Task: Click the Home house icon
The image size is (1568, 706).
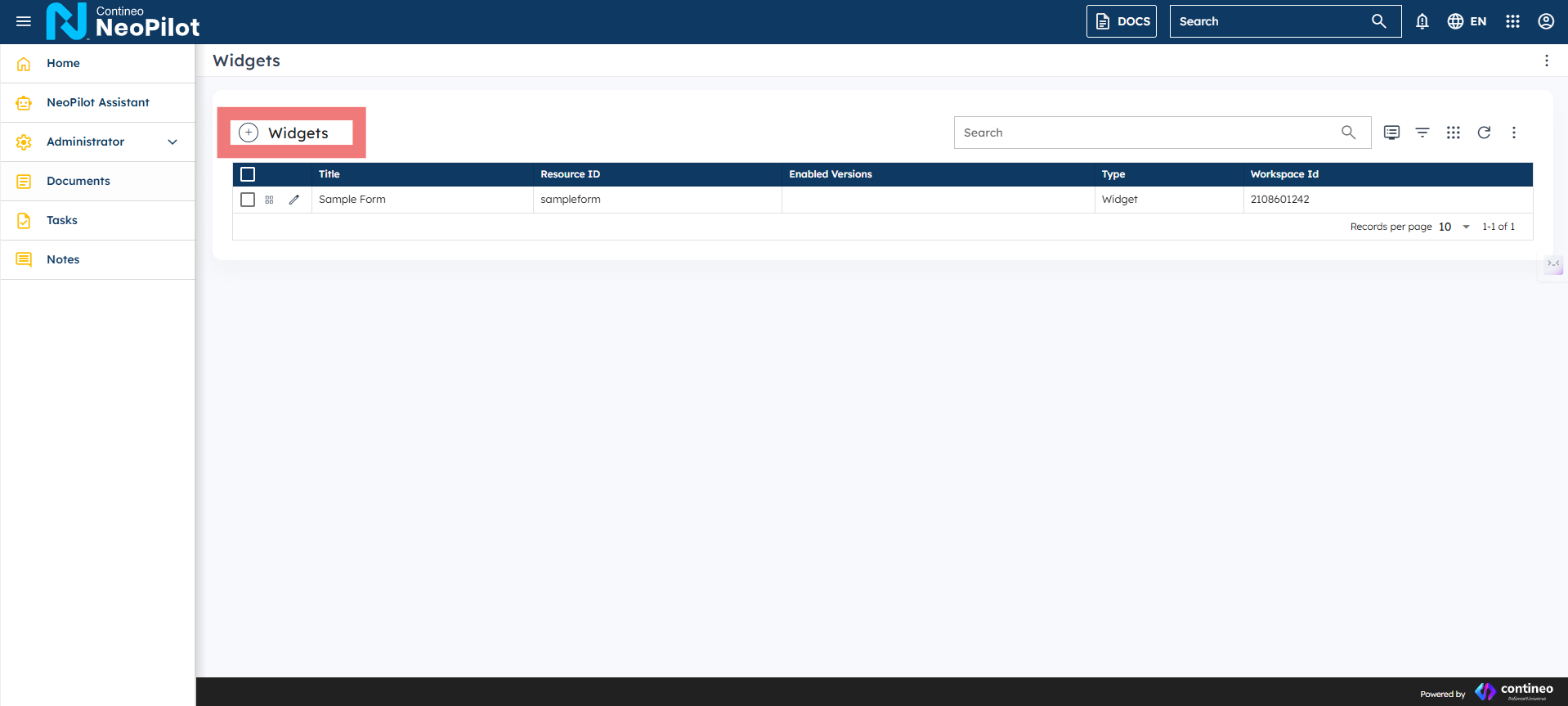Action: pos(24,63)
